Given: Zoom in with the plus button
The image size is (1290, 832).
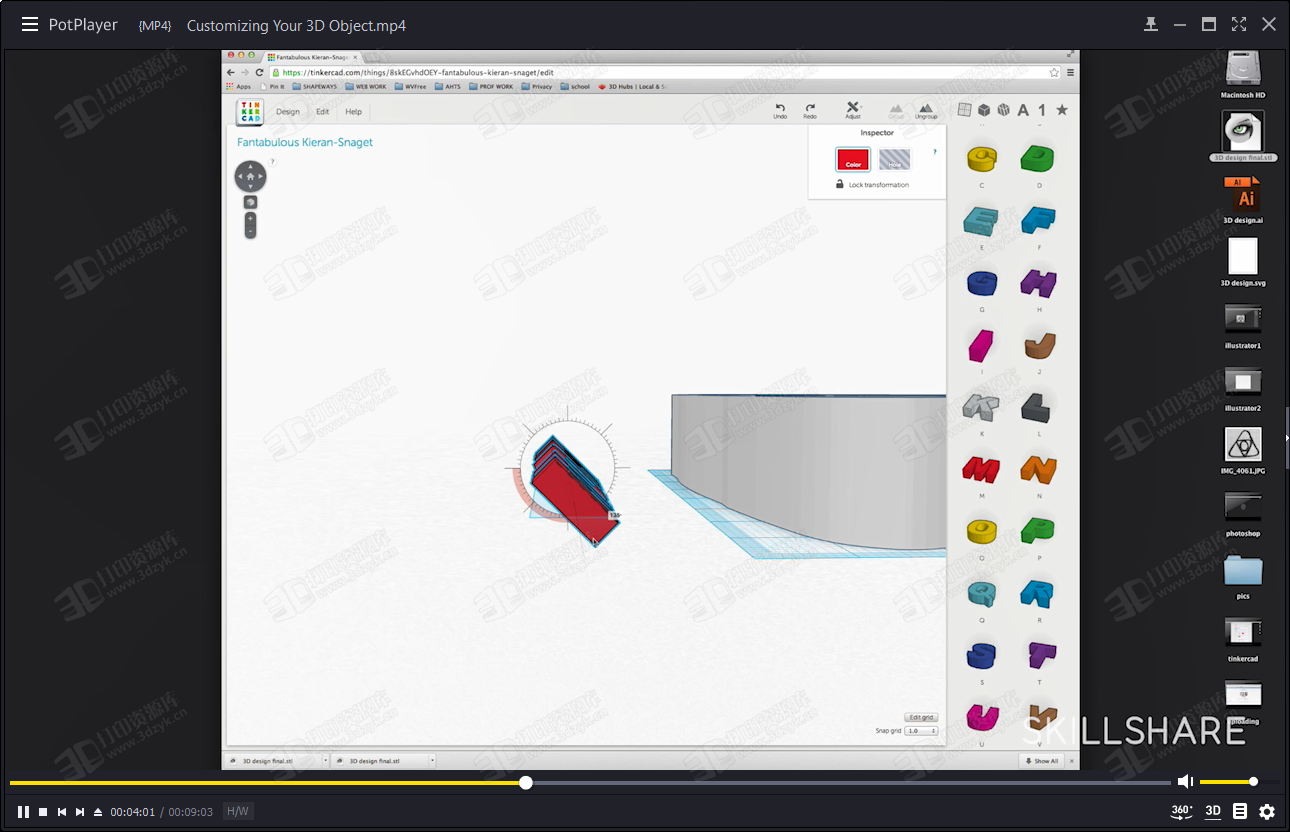Looking at the screenshot, I should (x=250, y=218).
